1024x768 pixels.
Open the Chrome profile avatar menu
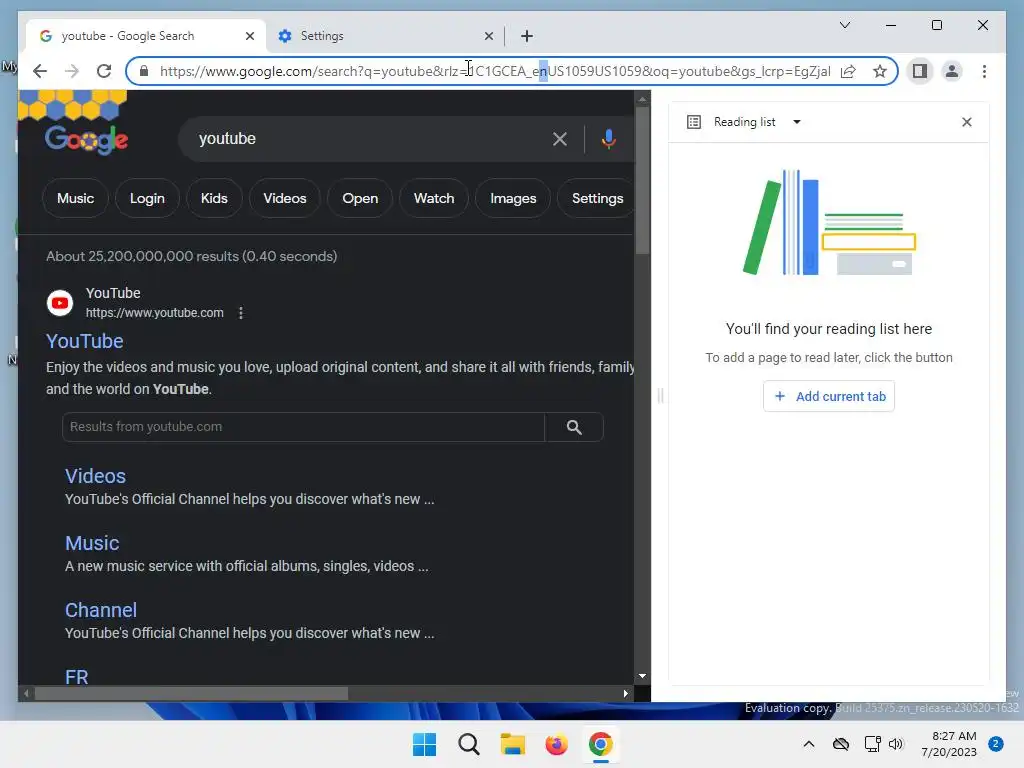click(952, 71)
